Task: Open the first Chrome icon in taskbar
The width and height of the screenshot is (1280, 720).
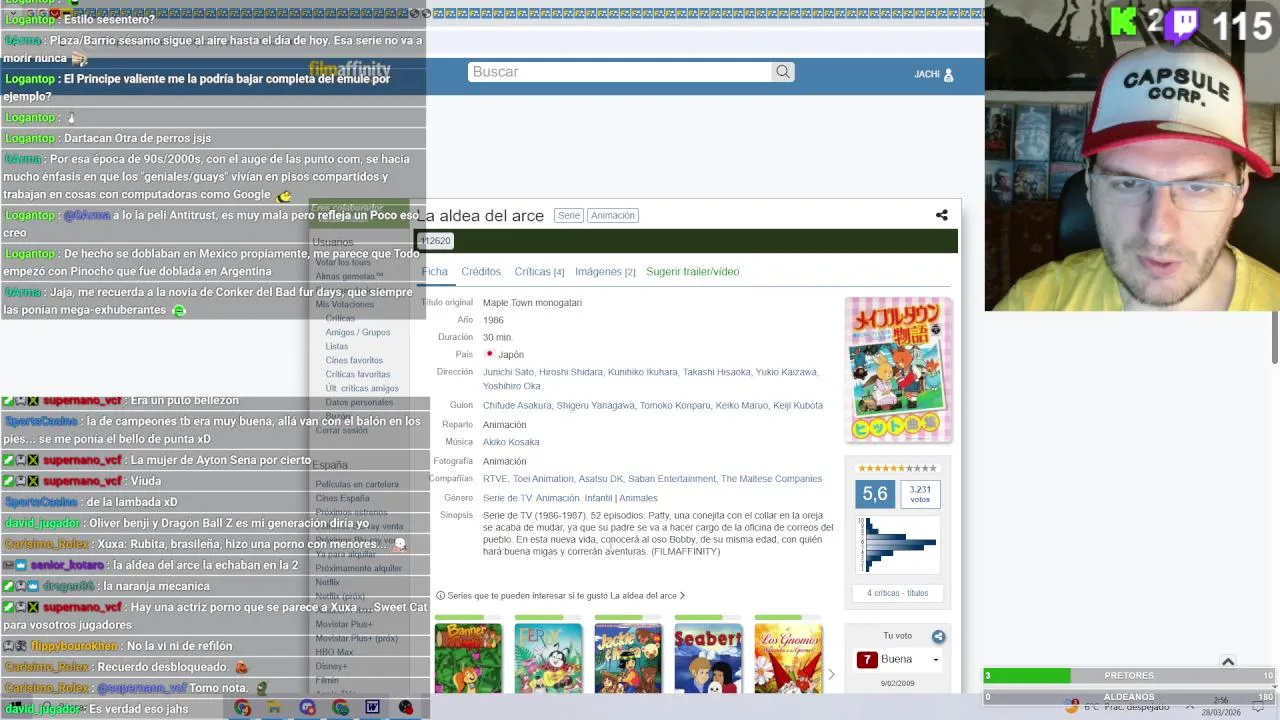Action: [242, 708]
